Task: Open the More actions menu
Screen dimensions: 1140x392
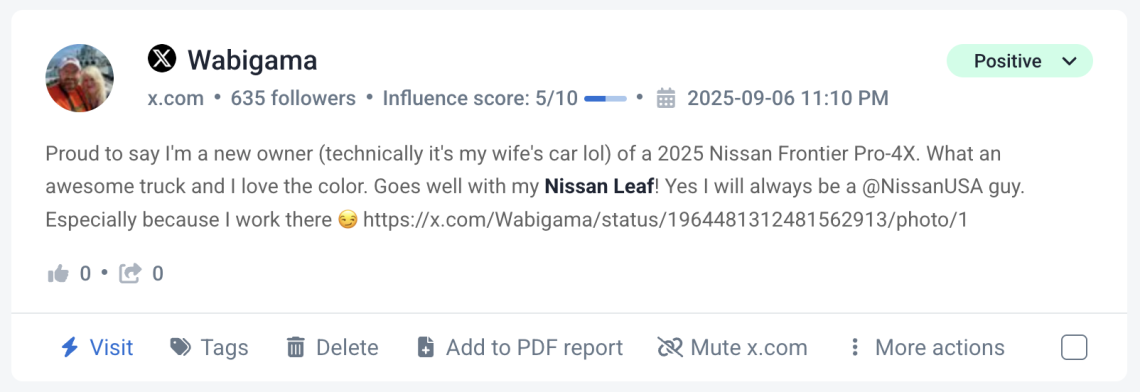Action: click(x=927, y=348)
